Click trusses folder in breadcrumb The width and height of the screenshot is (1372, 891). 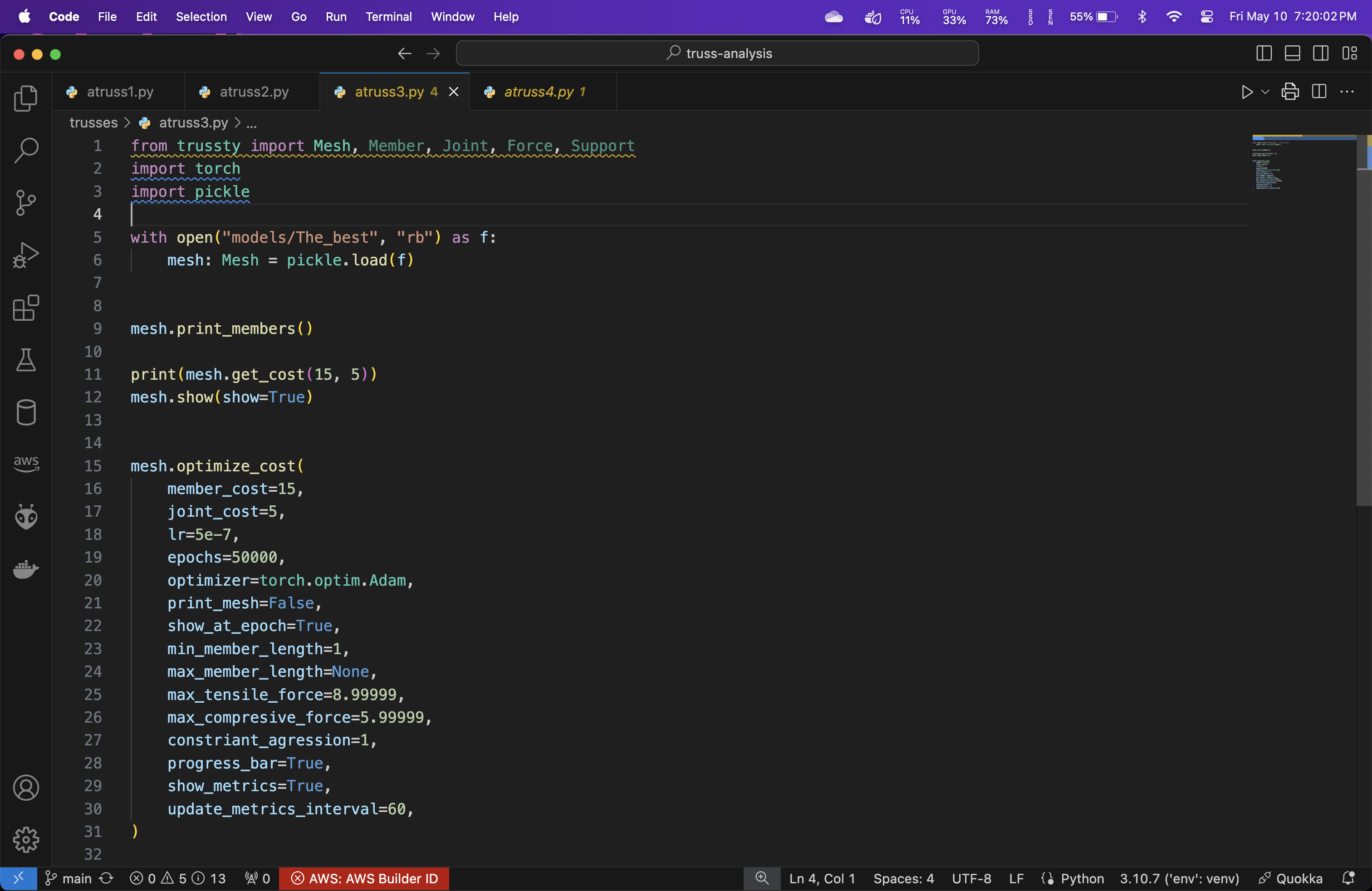[x=93, y=123]
